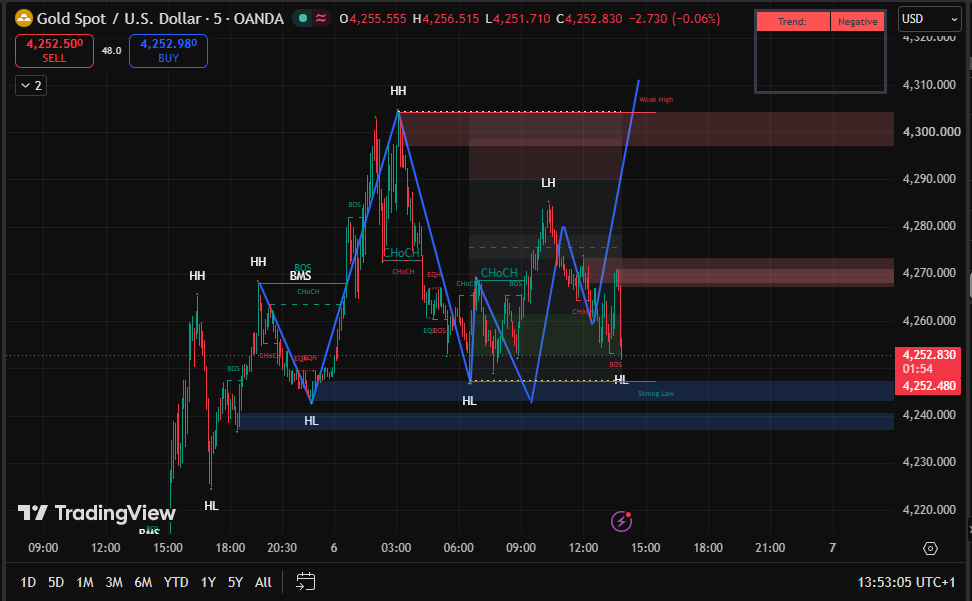The height and width of the screenshot is (601, 972).
Task: Click the 13:53:05 UTC+1 timezone clock
Action: tap(907, 582)
